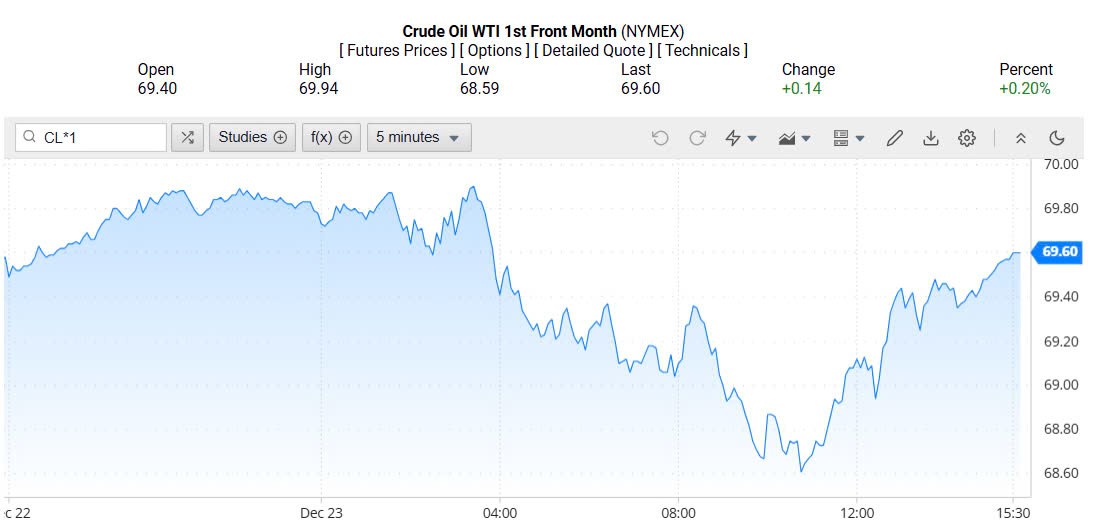Click the compare symbols shuffle icon
Viewport: 1093px width, 525px height.
186,138
